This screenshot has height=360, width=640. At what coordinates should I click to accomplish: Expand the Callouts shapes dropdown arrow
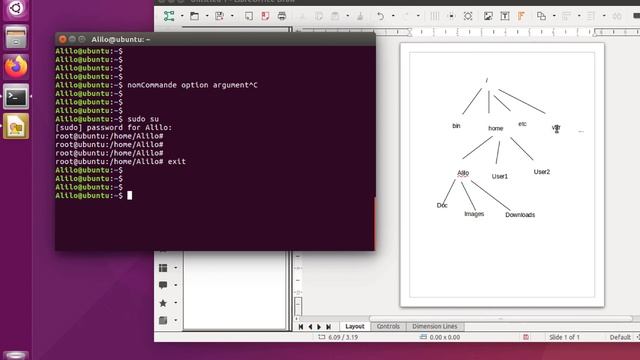176,285
